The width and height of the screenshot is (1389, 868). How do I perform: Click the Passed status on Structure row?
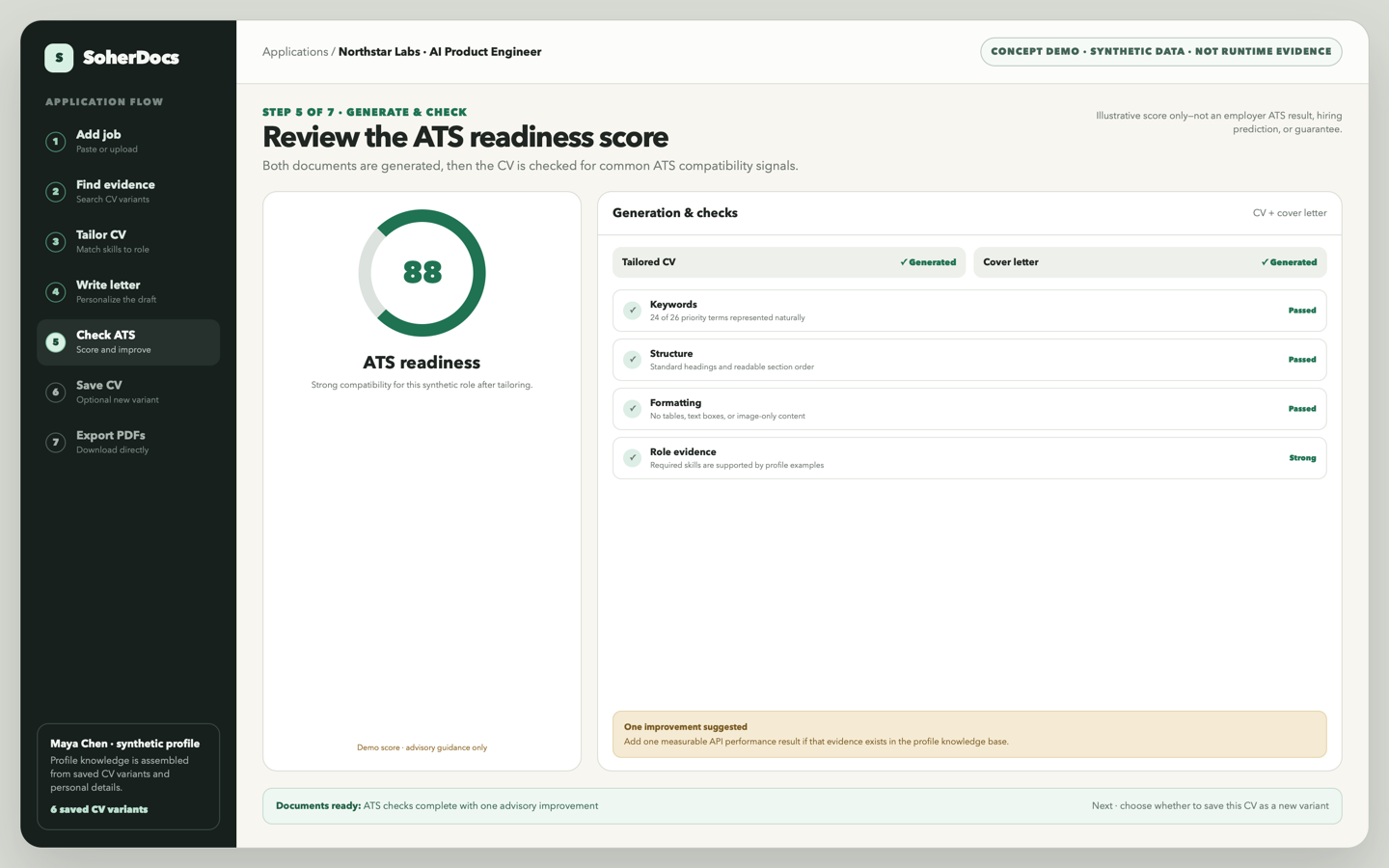pyautogui.click(x=1302, y=360)
